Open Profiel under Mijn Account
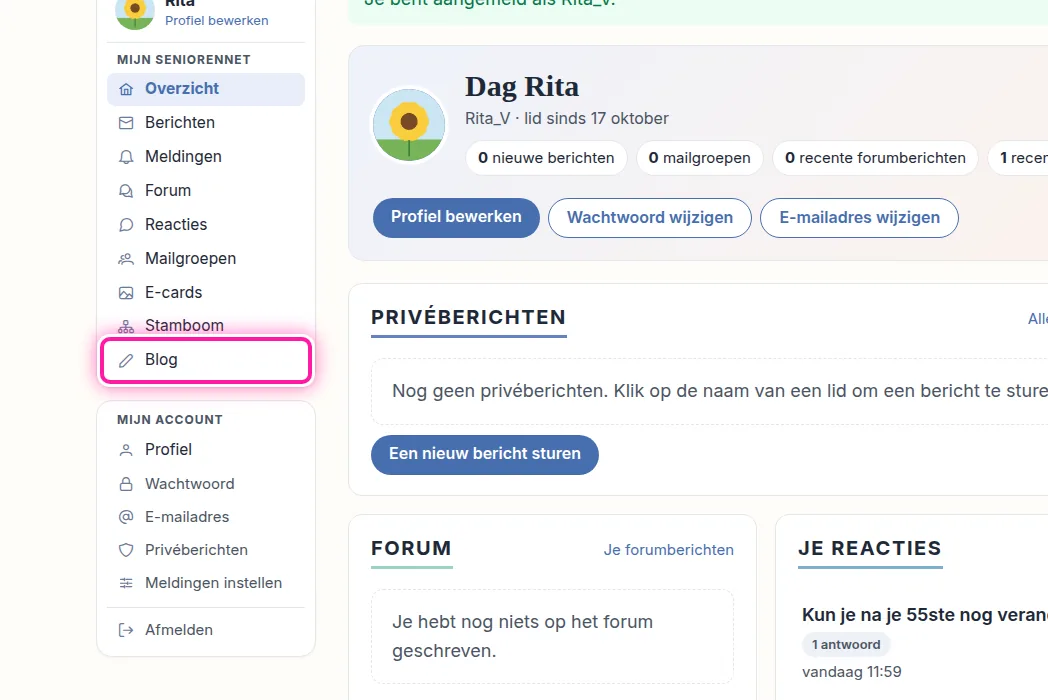Image resolution: width=1048 pixels, height=700 pixels. point(206,450)
